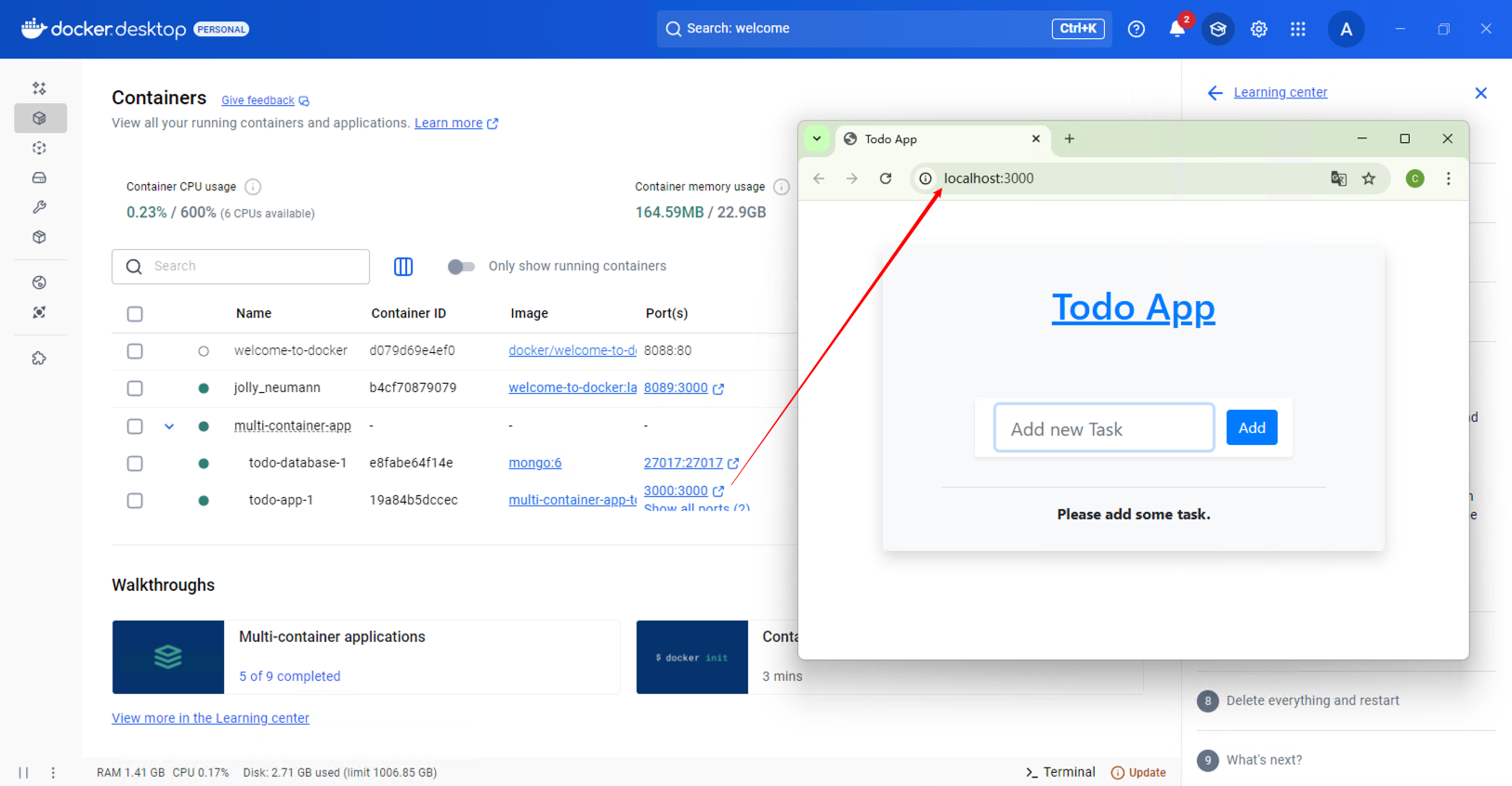Check the welcome-to-docker row checkbox
The width and height of the screenshot is (1512, 786).
pos(135,351)
